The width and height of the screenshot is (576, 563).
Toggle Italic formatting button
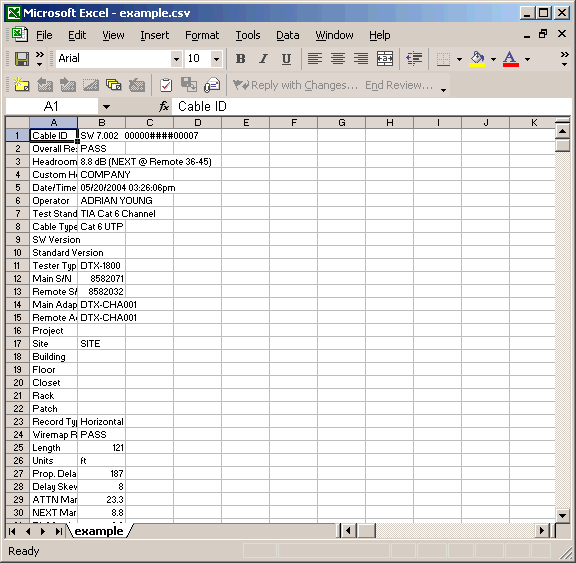coord(263,59)
